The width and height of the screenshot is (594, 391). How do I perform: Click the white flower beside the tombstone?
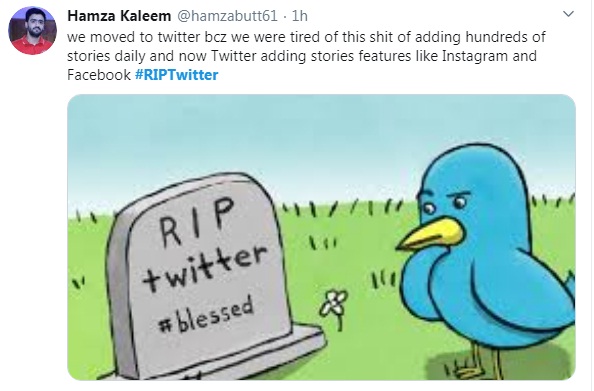(335, 308)
